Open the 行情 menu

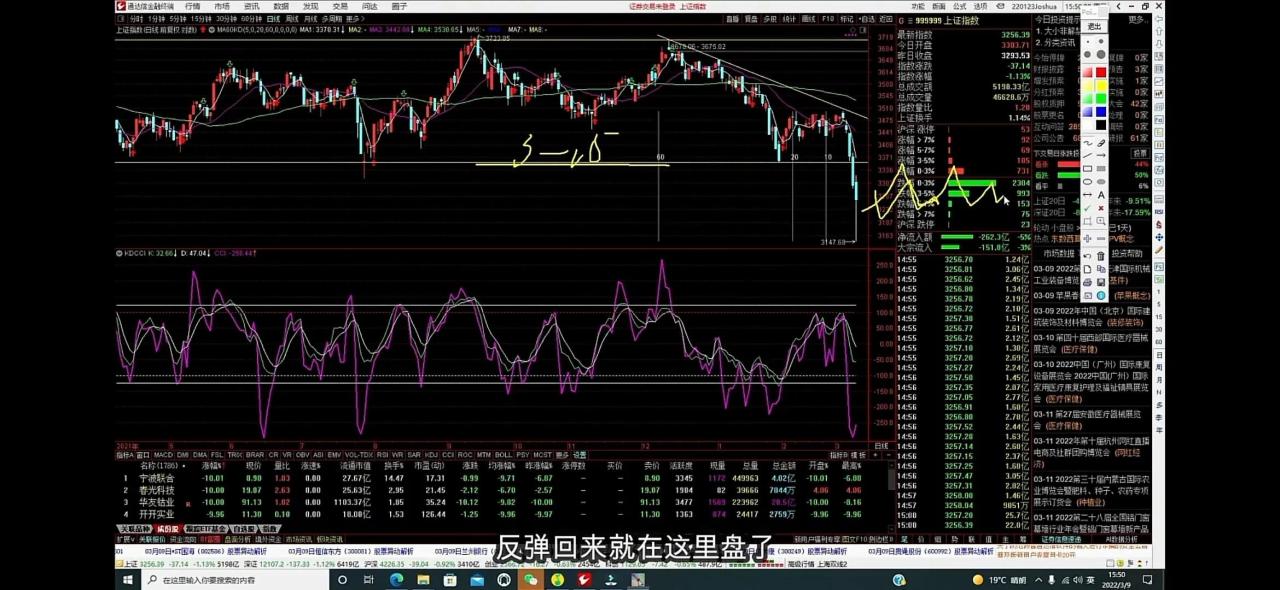[x=192, y=6]
